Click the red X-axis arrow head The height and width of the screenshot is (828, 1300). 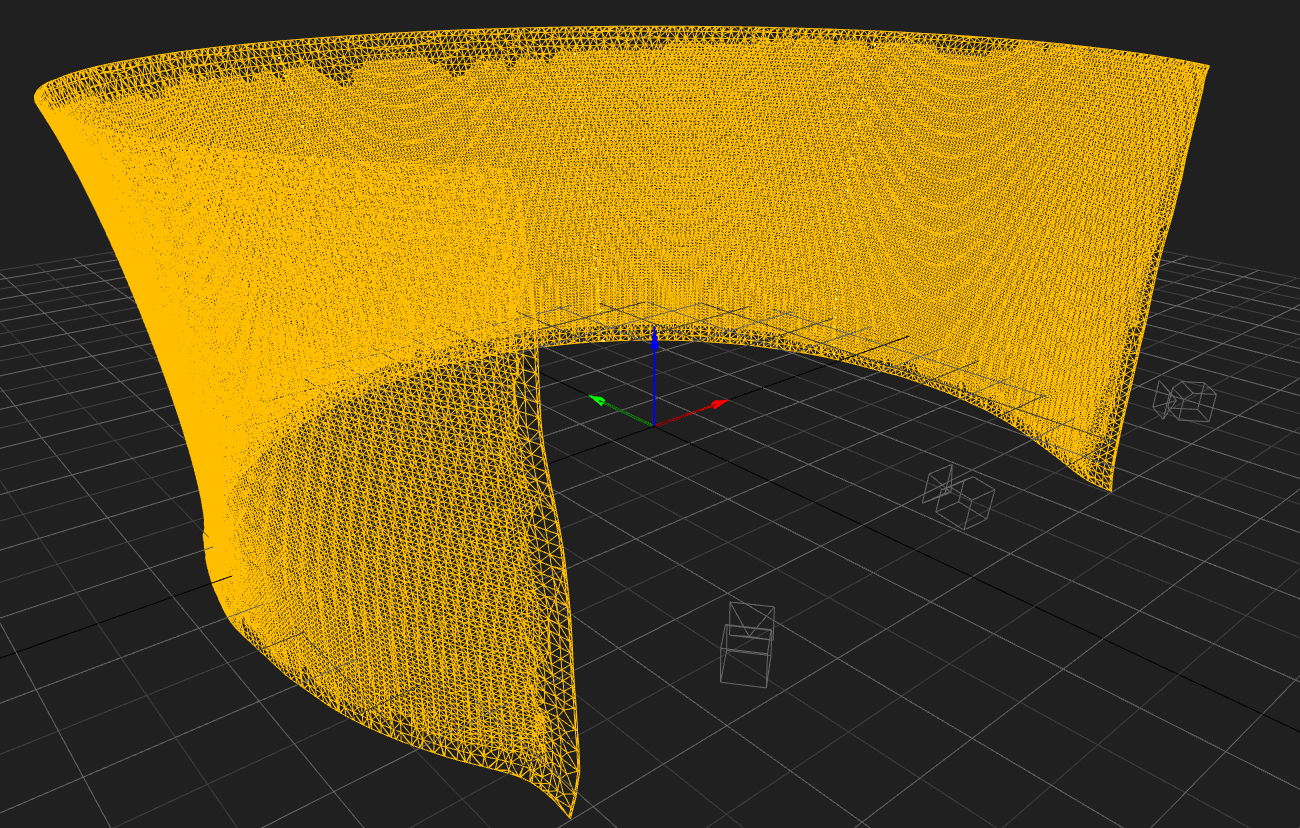coord(720,403)
